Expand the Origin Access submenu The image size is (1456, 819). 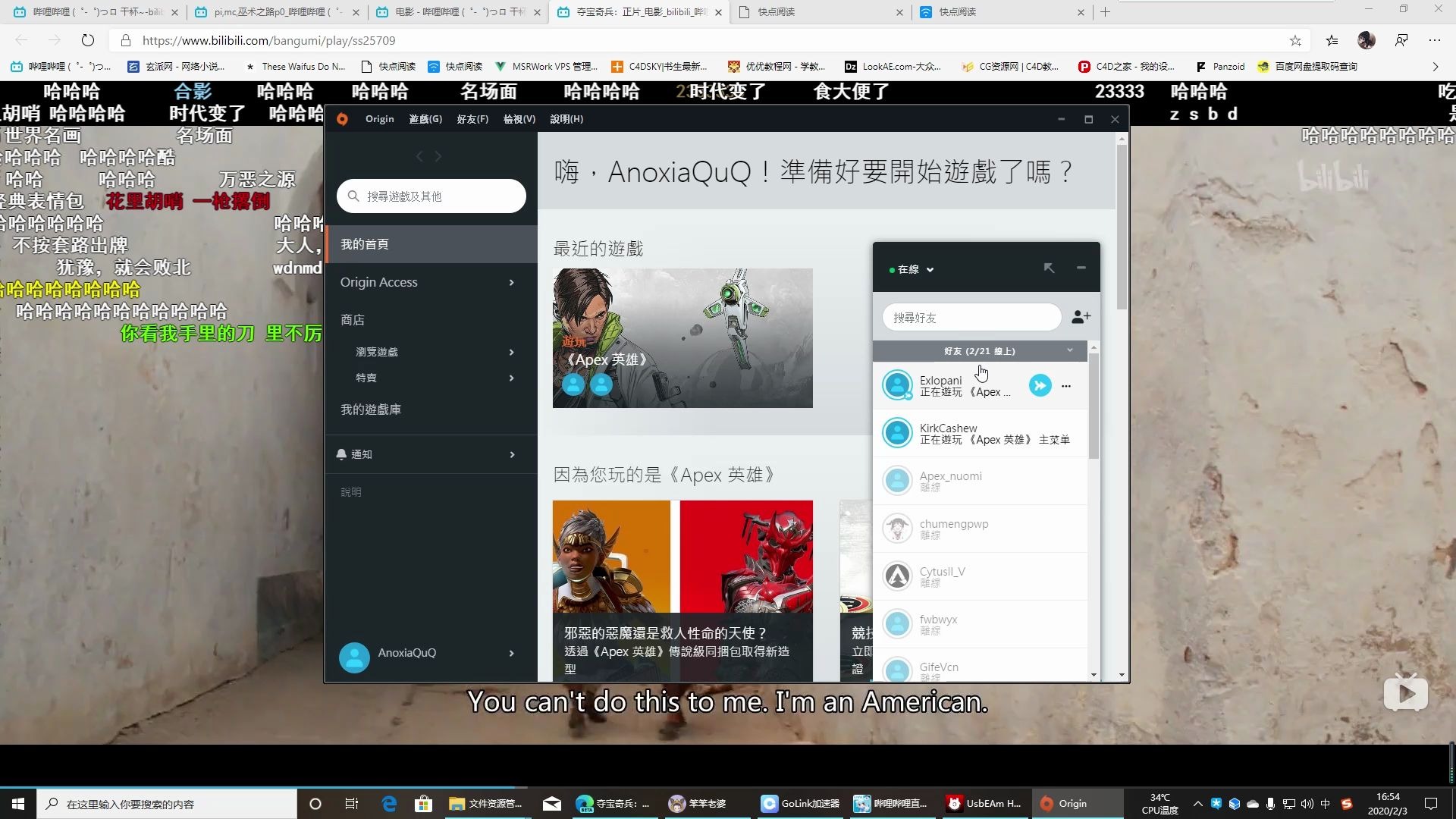click(512, 282)
